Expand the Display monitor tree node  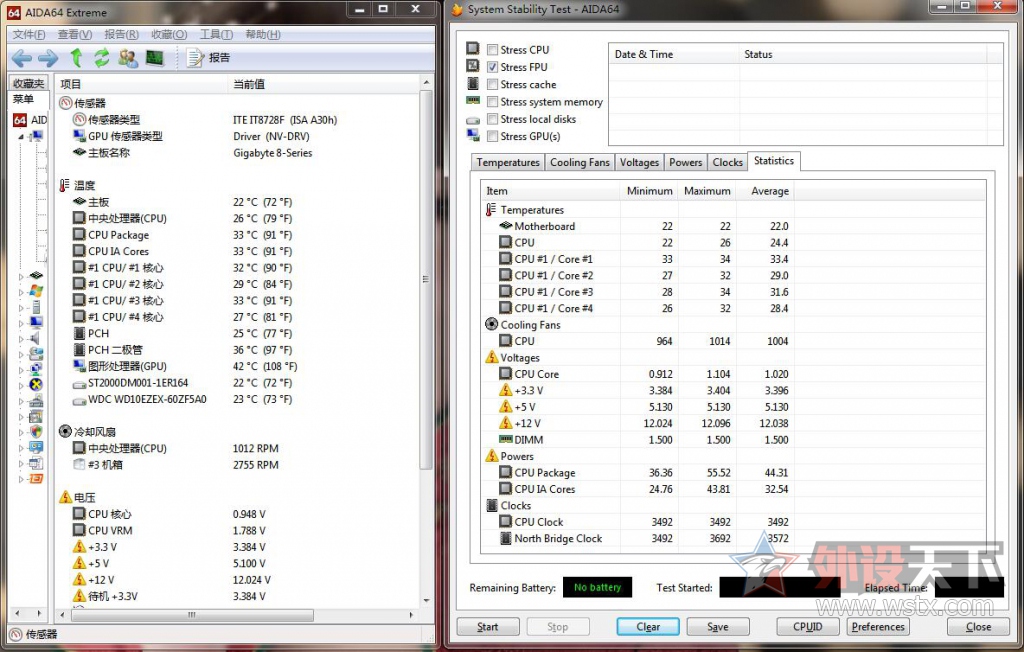[21, 323]
